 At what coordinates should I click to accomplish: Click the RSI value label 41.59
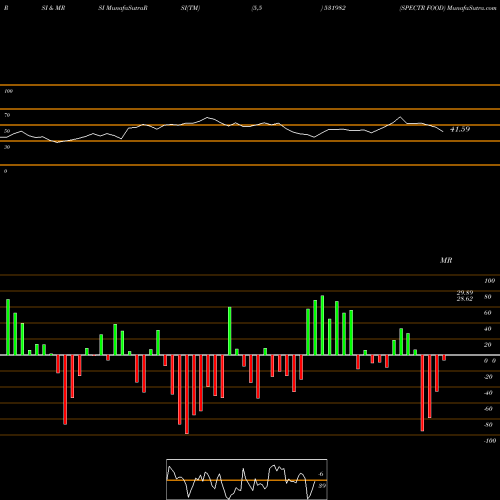click(460, 129)
